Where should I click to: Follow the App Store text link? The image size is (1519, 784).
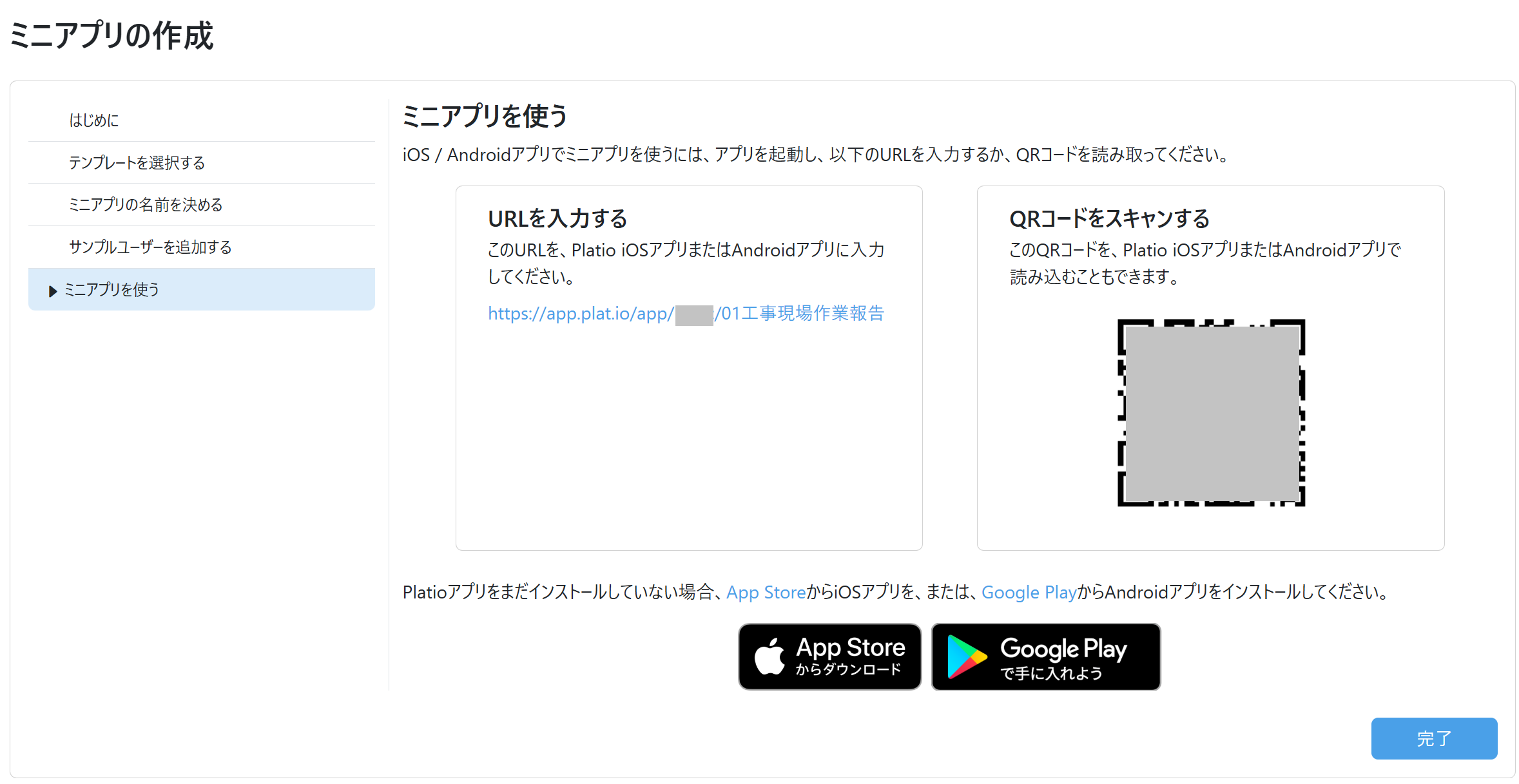tap(766, 592)
